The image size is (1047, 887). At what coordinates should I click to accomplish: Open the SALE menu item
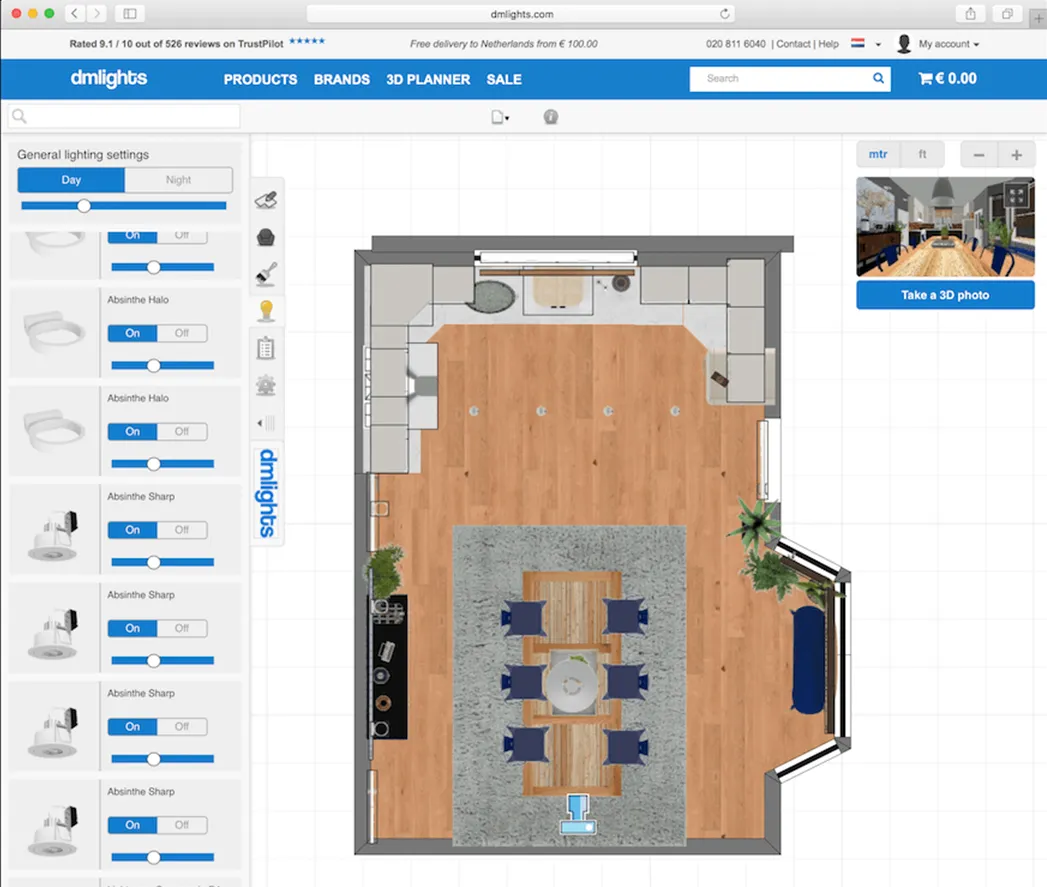(503, 79)
